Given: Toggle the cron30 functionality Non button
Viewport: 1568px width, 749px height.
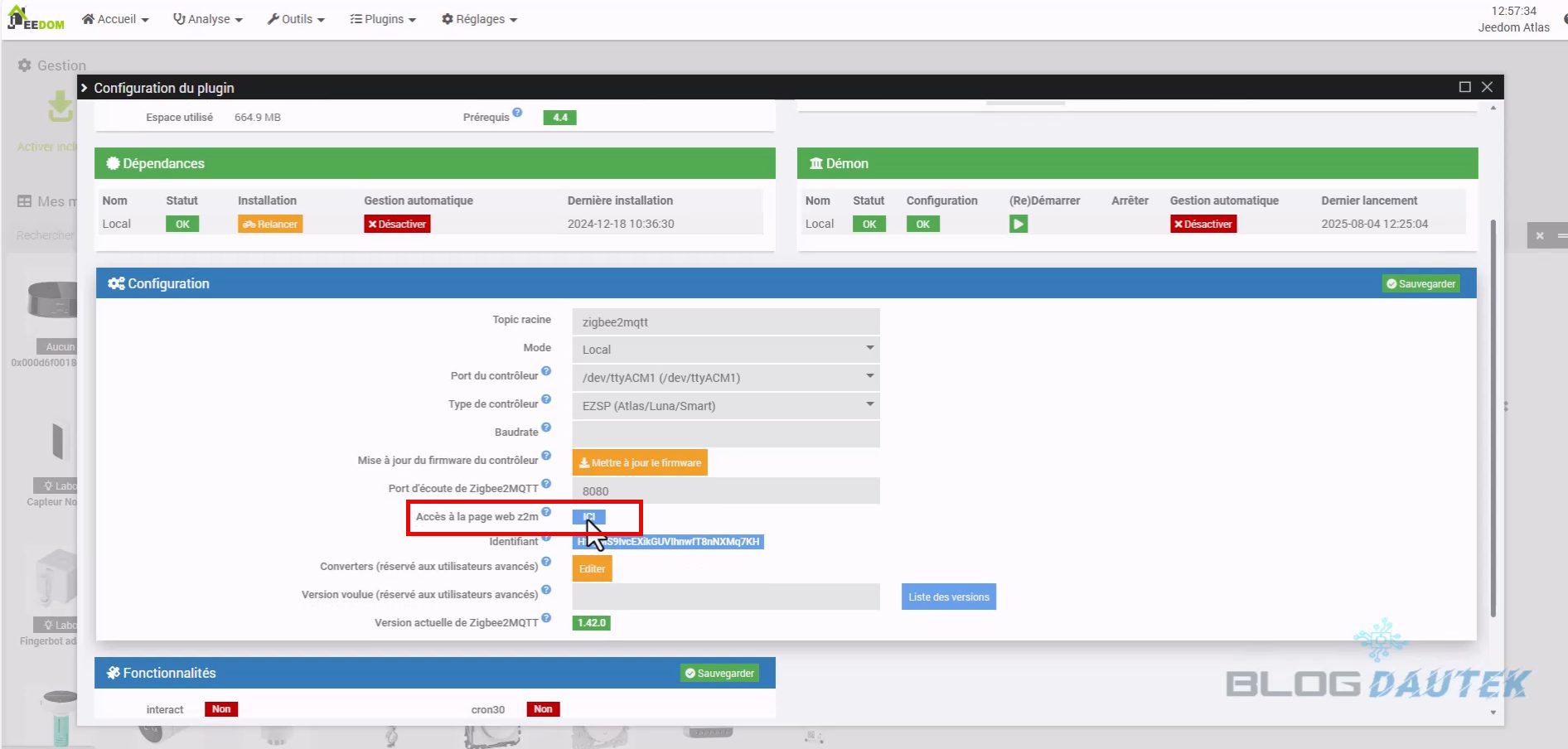Looking at the screenshot, I should tap(543, 709).
